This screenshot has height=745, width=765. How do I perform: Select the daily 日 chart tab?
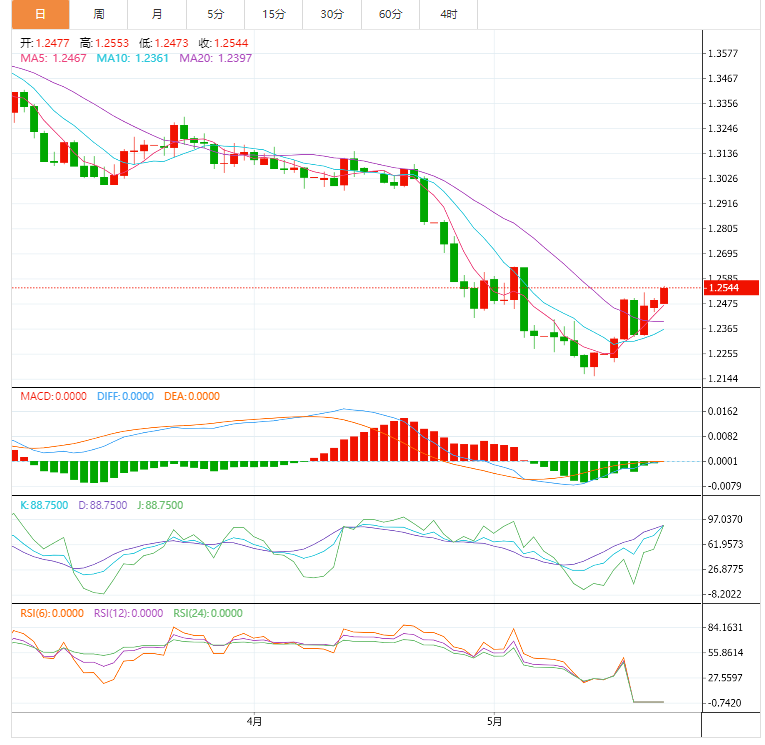pyautogui.click(x=40, y=14)
